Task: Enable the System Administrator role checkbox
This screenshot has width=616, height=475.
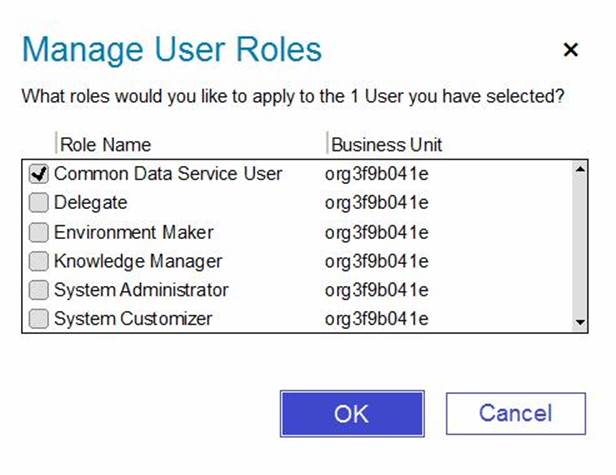Action: 39,291
